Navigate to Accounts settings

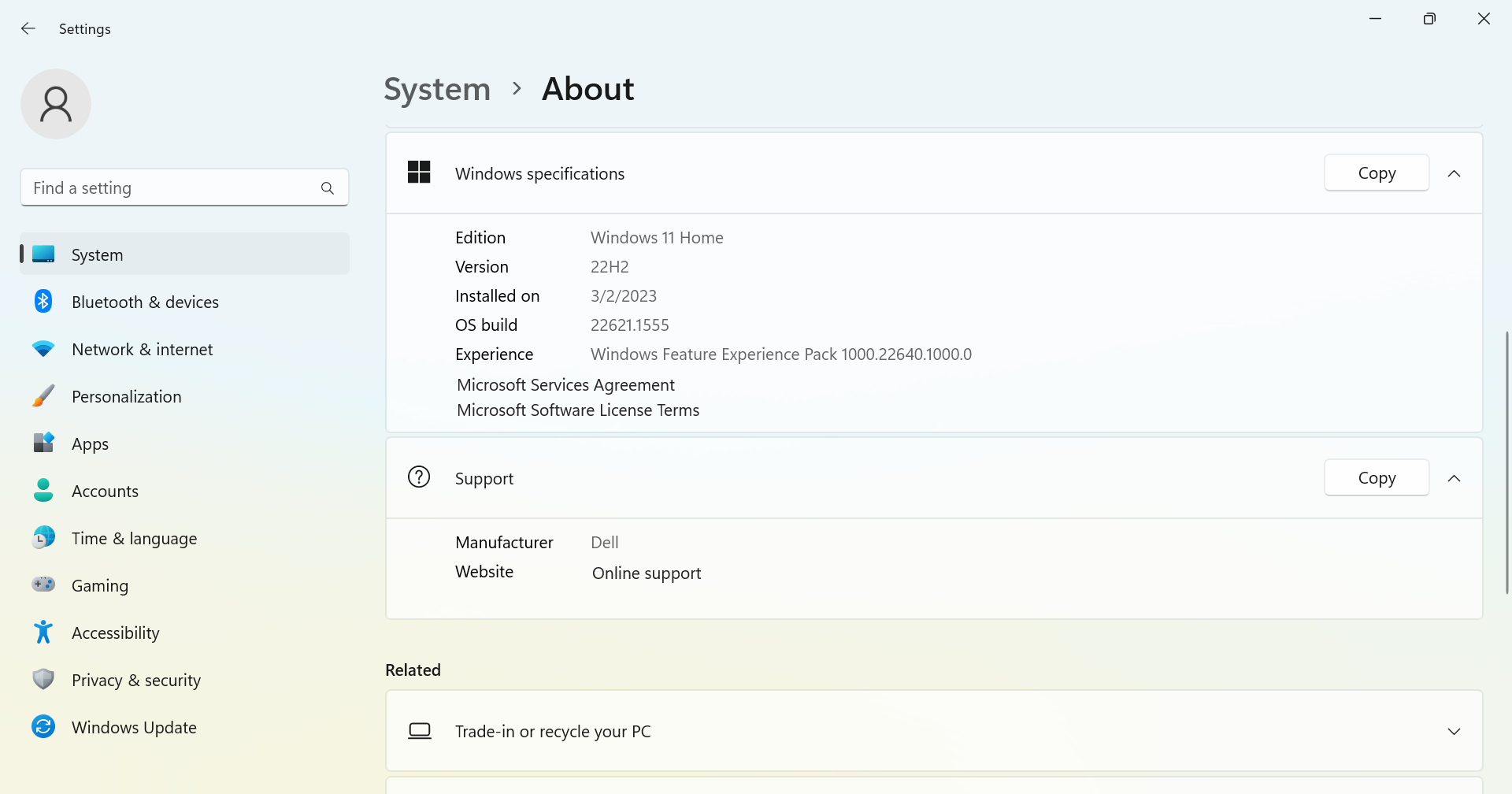click(184, 491)
